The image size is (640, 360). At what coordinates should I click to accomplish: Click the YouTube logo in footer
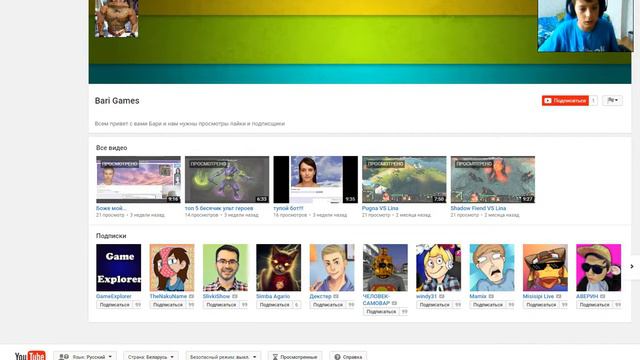click(30, 356)
